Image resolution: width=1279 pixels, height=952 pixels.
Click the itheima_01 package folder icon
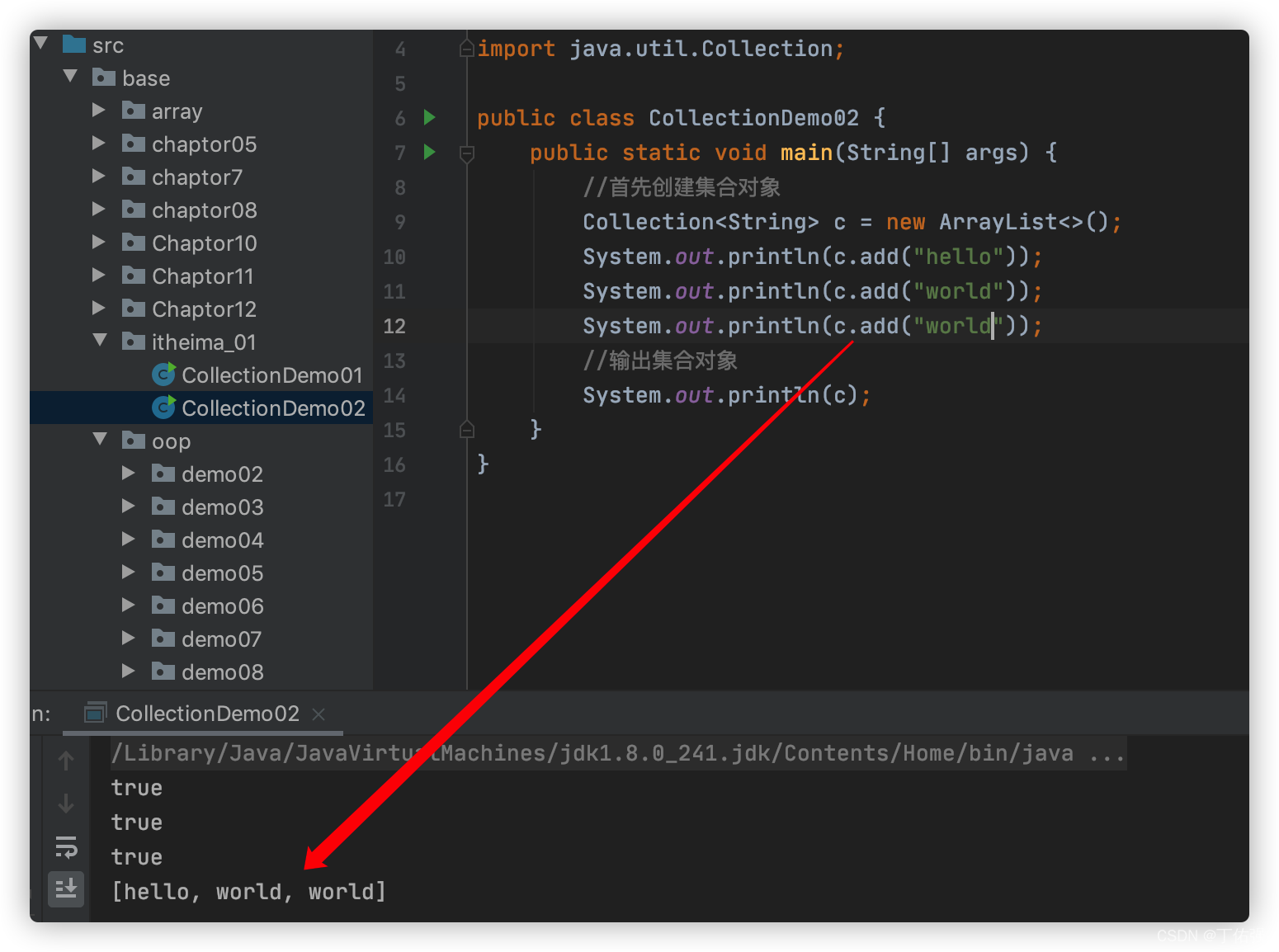tap(134, 342)
